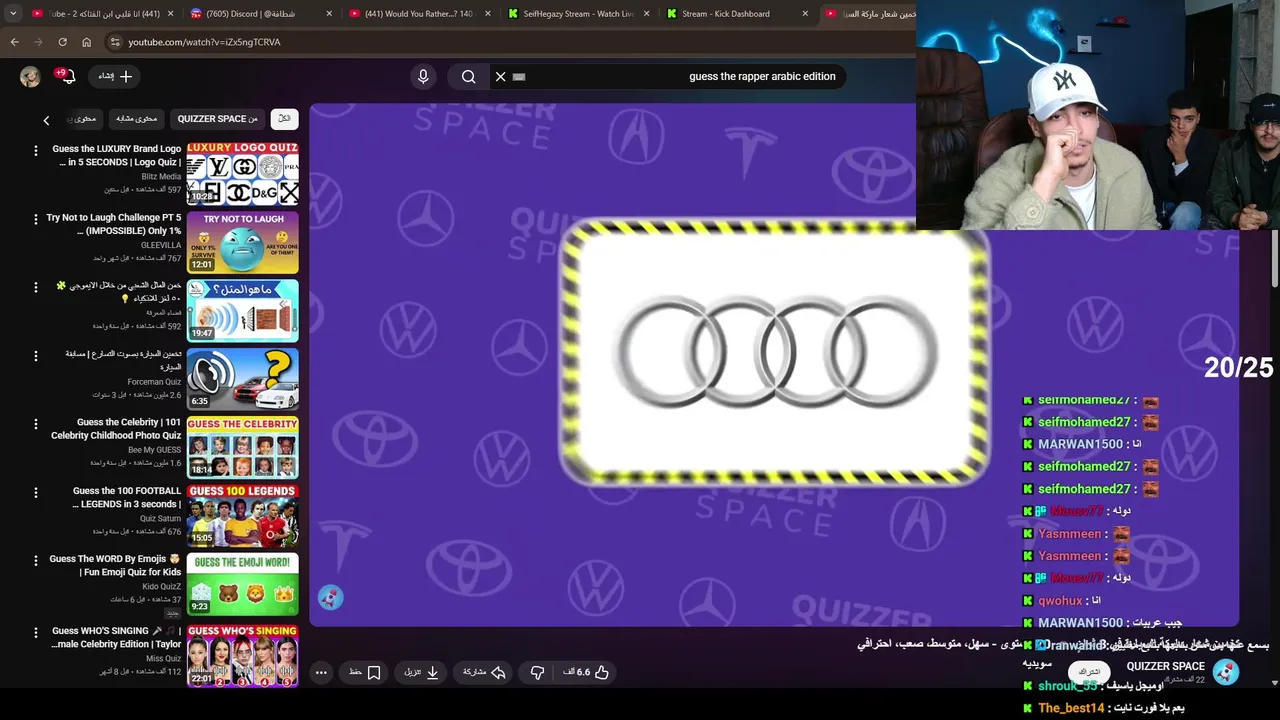Close the 'Would You Rather...?' tab
The height and width of the screenshot is (720, 1280).
tap(487, 14)
